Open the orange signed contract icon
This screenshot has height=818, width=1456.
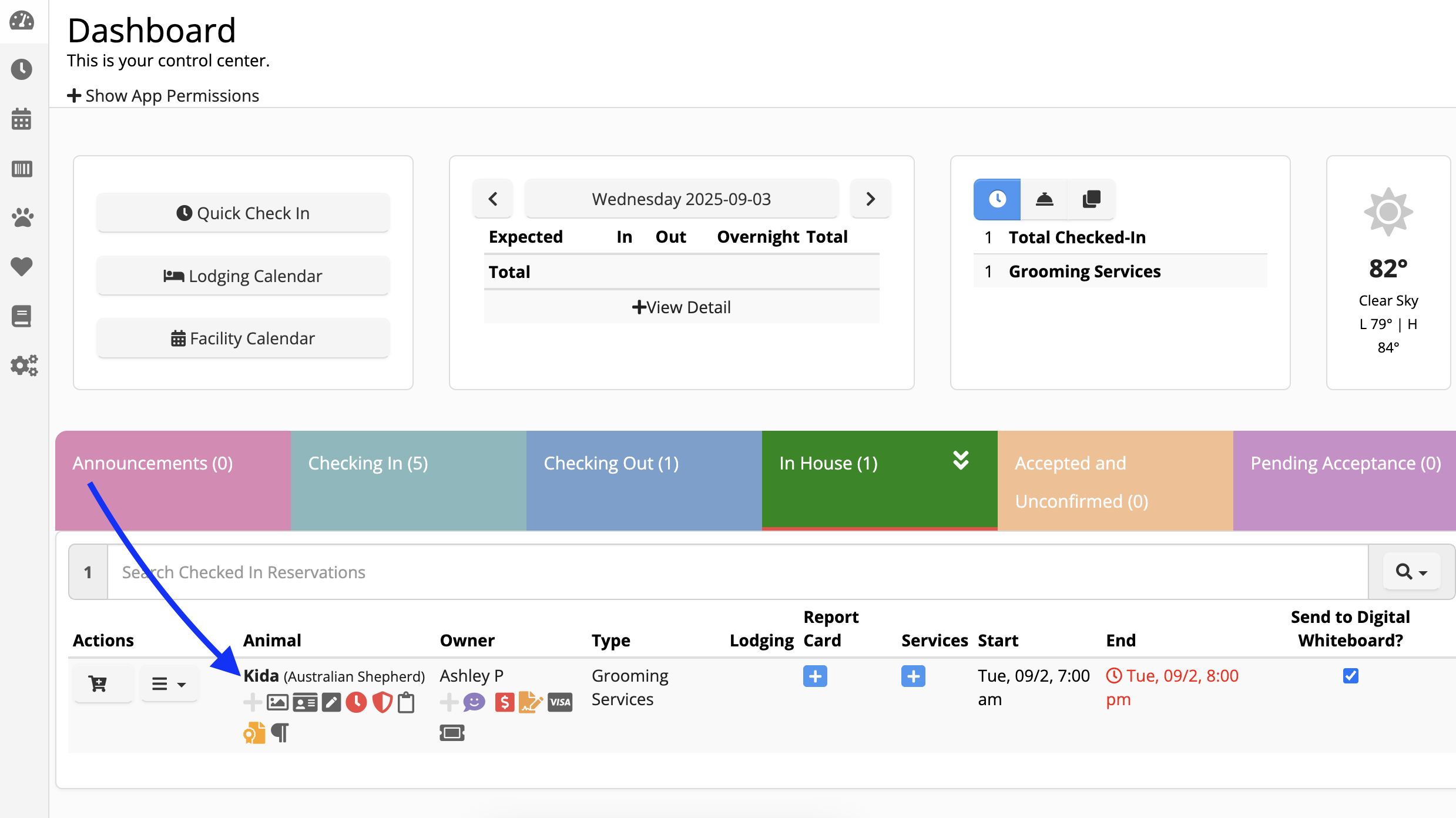click(x=531, y=702)
